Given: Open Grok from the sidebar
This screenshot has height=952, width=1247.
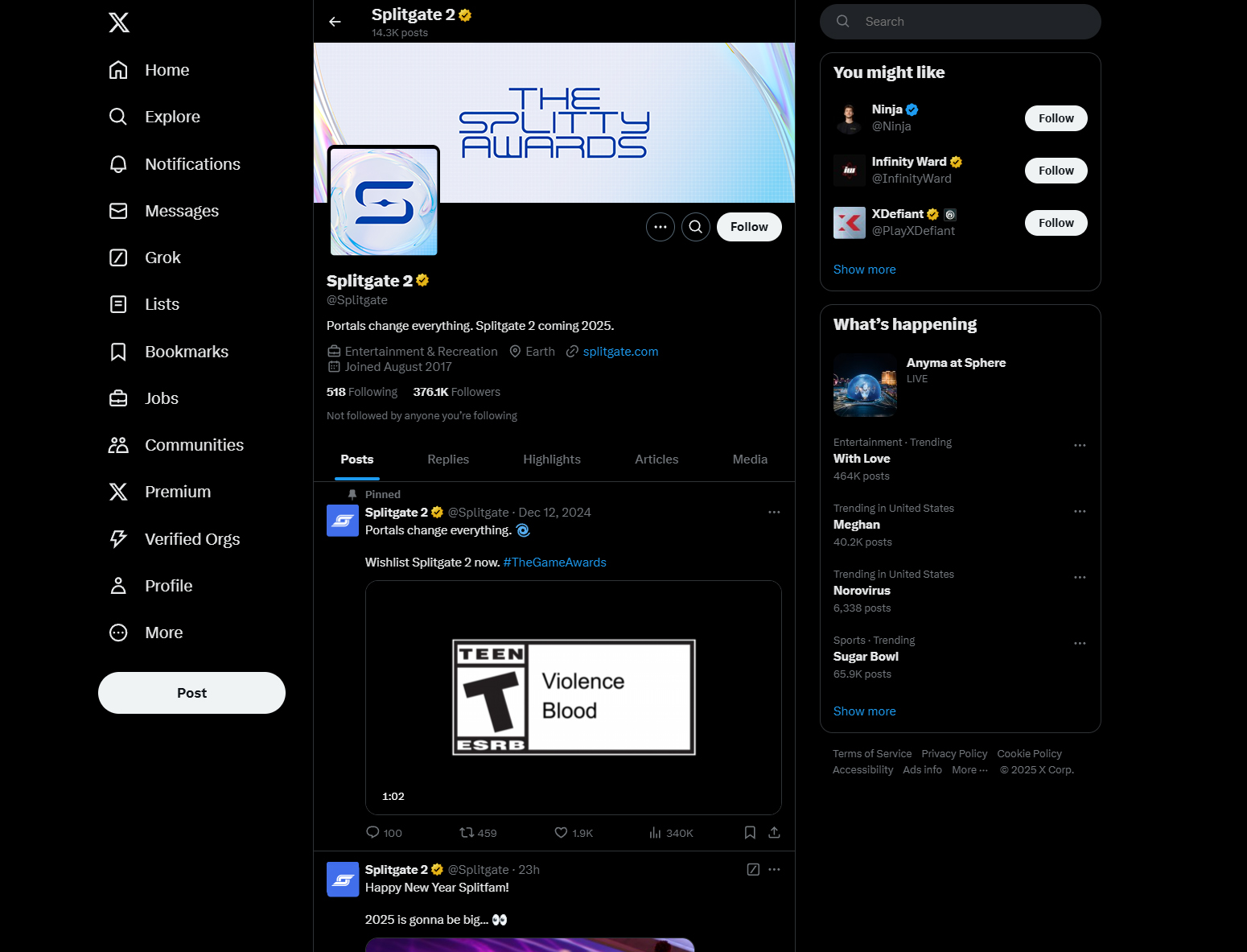Looking at the screenshot, I should coord(145,258).
